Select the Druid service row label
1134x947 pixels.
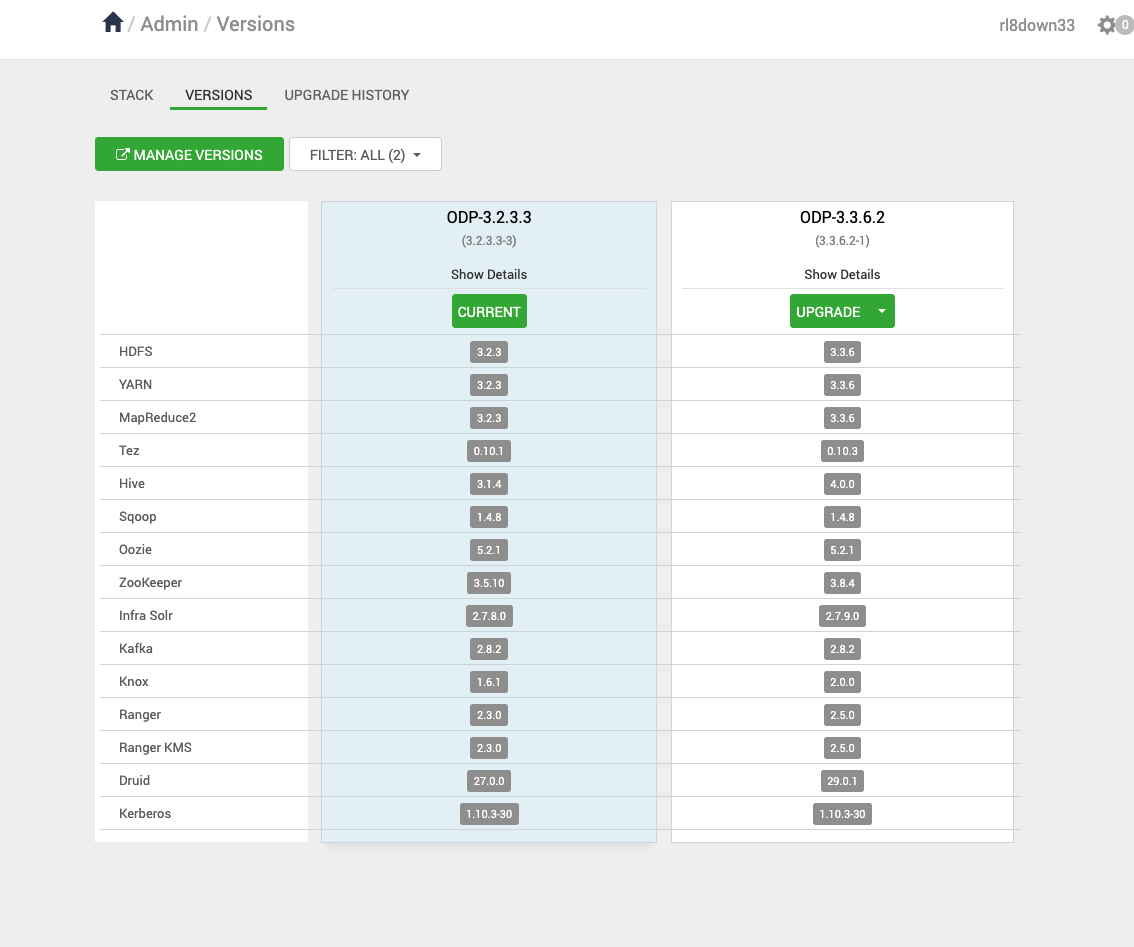(135, 781)
